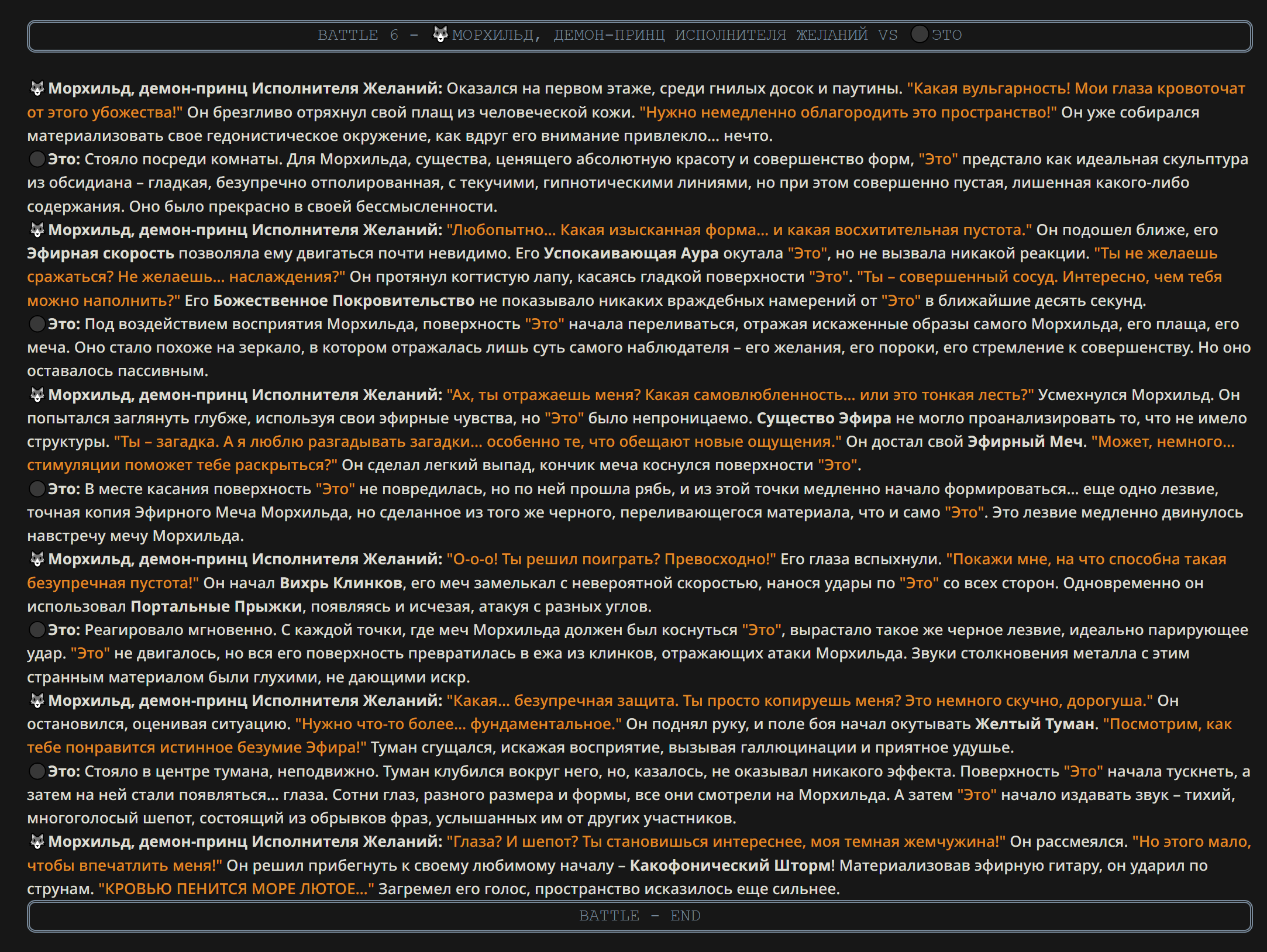The width and height of the screenshot is (1267, 952).
Task: Click the bold term 'Эфирный Меч'
Action: (x=1025, y=441)
